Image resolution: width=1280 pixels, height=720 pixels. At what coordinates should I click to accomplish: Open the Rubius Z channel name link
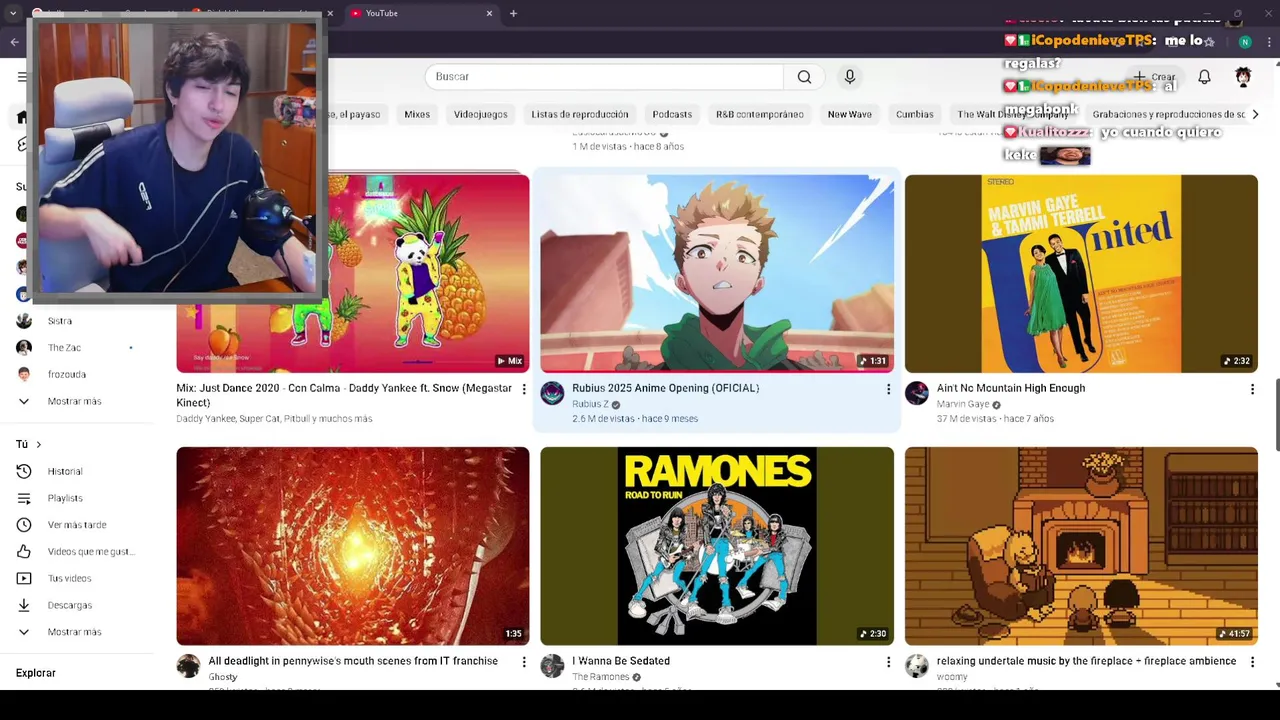[590, 404]
